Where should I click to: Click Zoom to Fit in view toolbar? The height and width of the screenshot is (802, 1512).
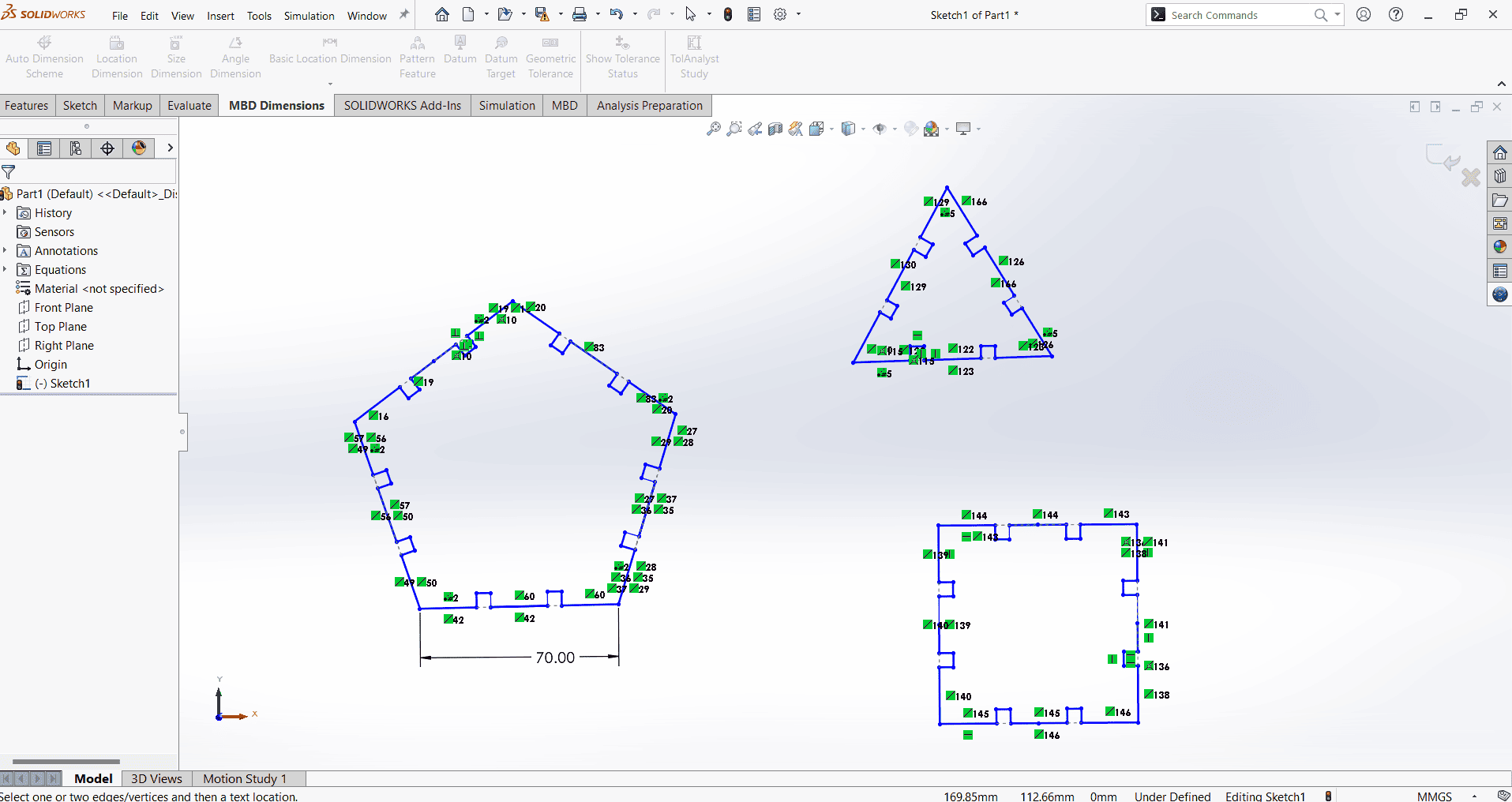click(x=713, y=129)
